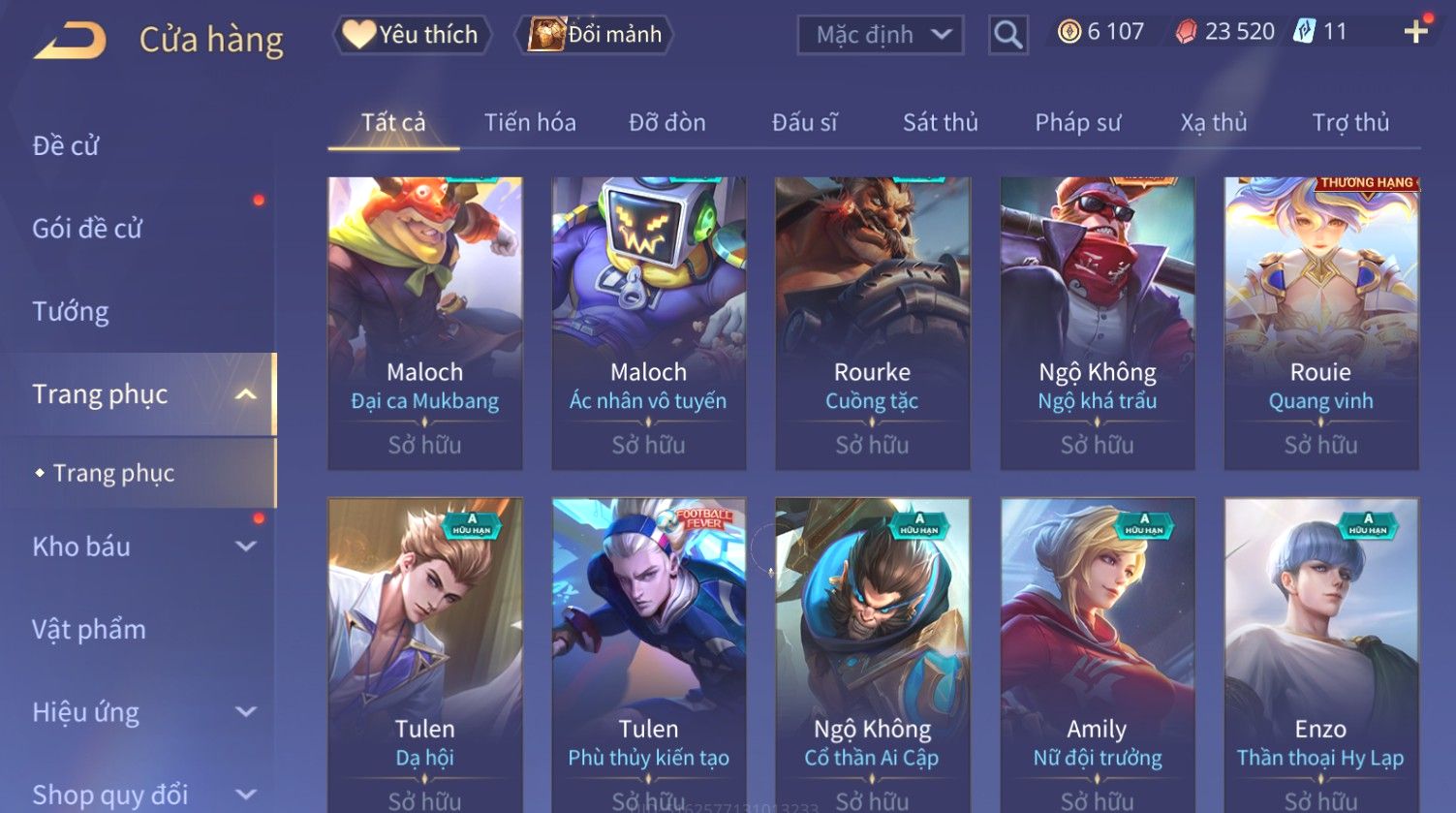Expand the Hiệu ứng sidebar section
Image resolution: width=1456 pixels, height=813 pixels.
click(x=246, y=712)
